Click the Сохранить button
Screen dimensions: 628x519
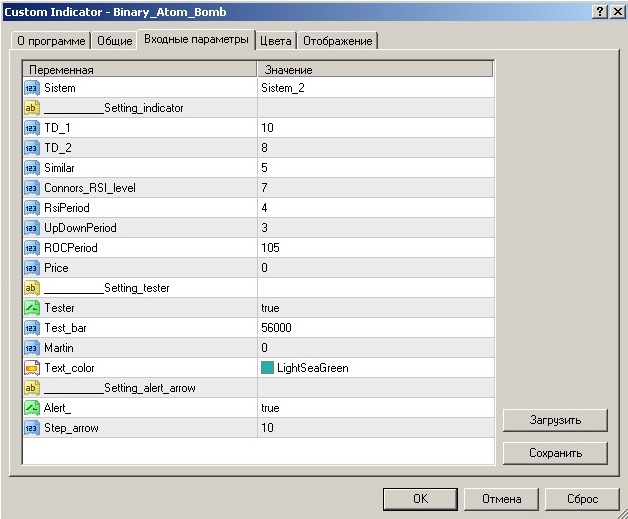pyautogui.click(x=555, y=453)
